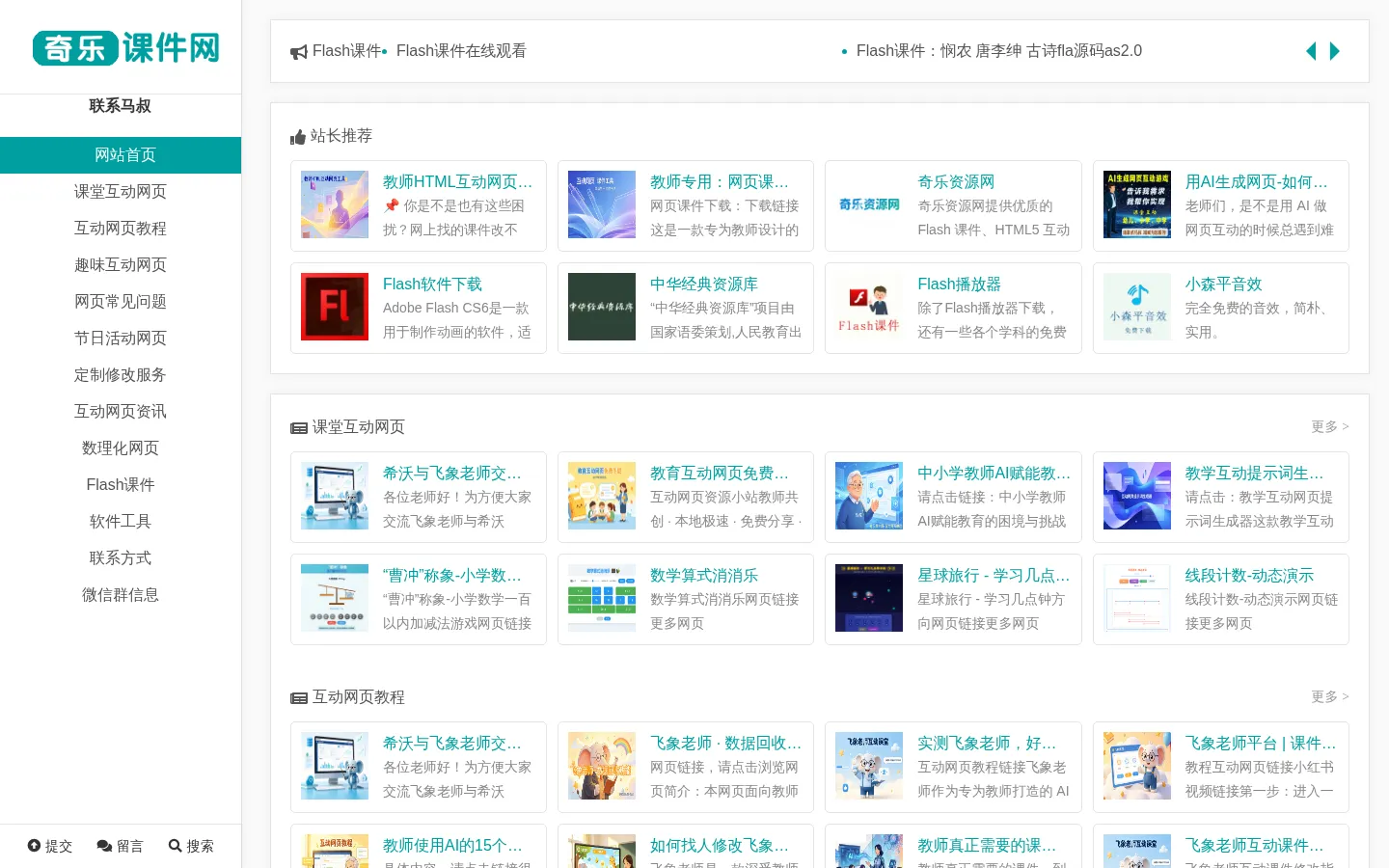Go to 互动网页资讯 in the sidebar

pos(121,412)
